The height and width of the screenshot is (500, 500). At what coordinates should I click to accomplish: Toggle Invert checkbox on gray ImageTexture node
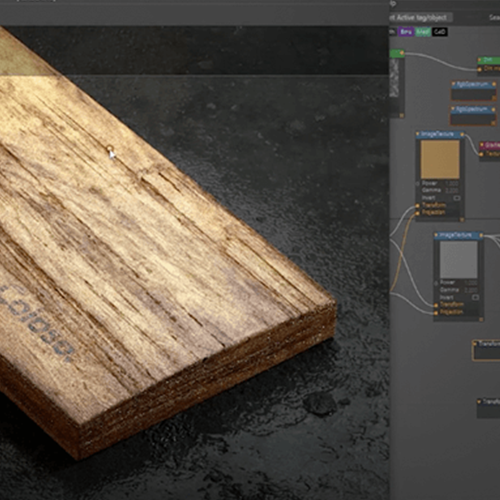(476, 297)
